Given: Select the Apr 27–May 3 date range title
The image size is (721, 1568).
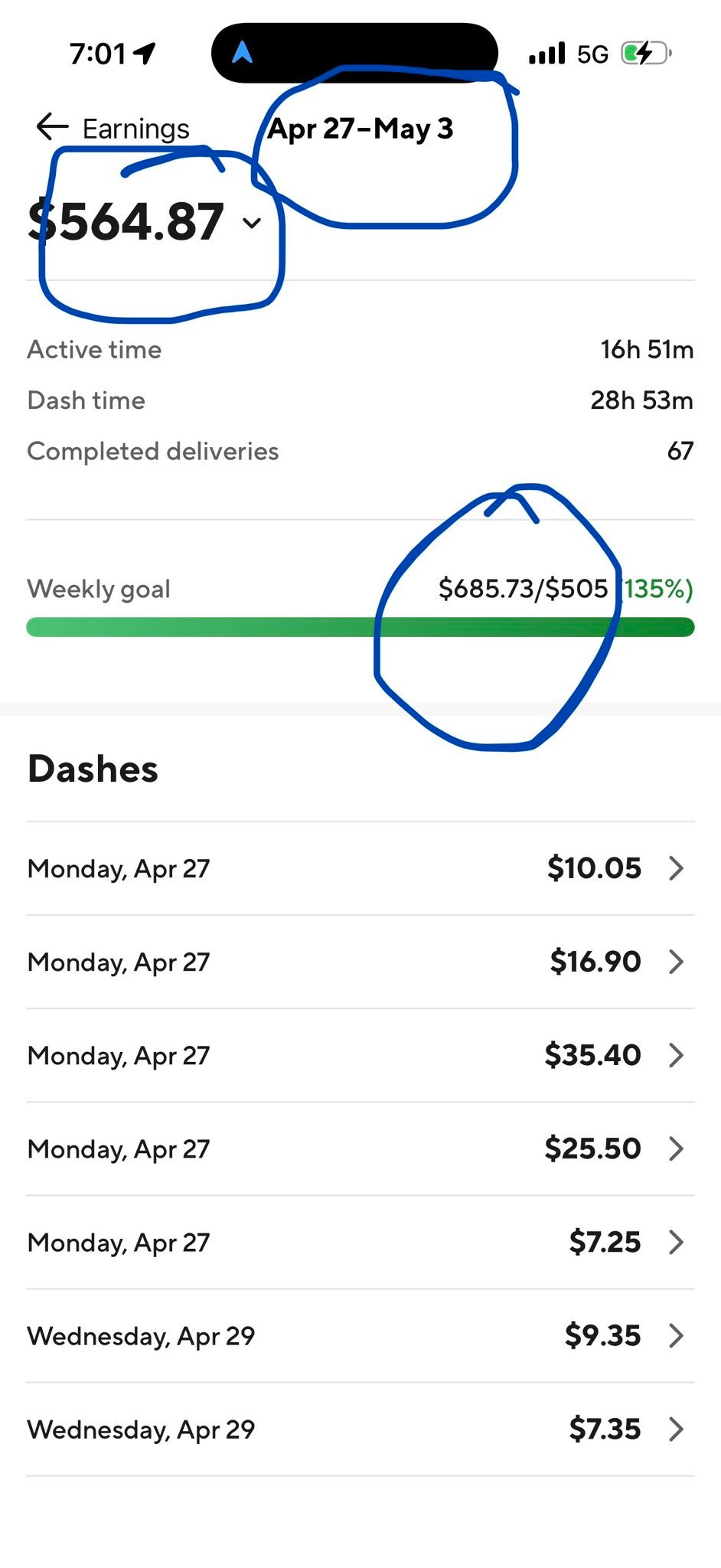Looking at the screenshot, I should click(x=360, y=129).
